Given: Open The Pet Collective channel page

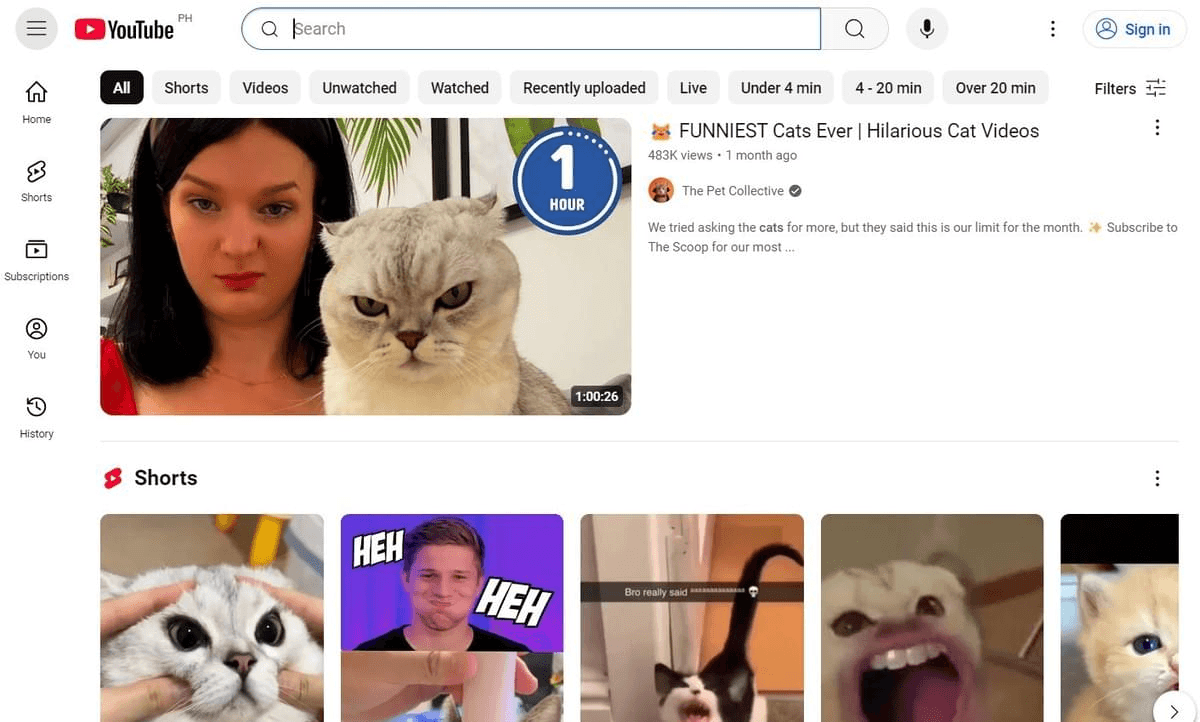Looking at the screenshot, I should (732, 190).
